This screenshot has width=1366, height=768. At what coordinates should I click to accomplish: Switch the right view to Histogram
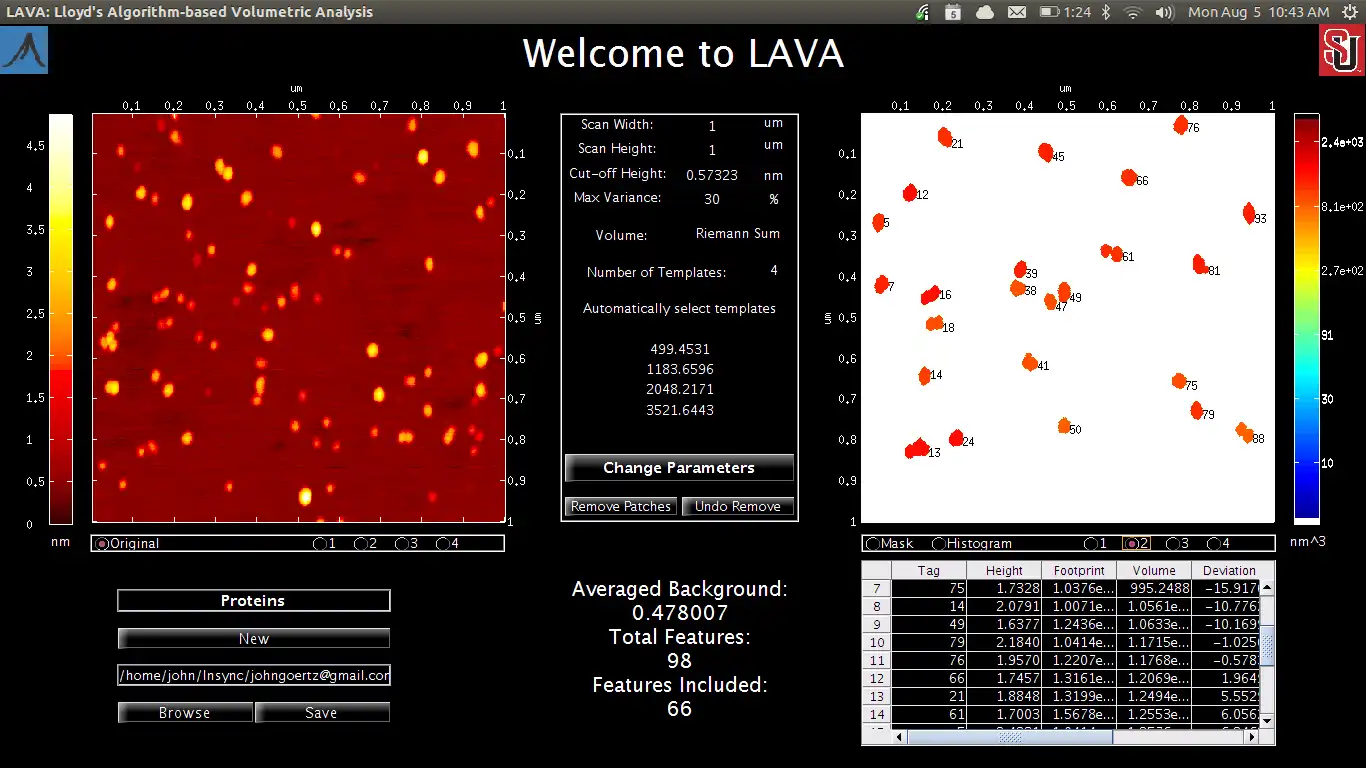coord(939,544)
